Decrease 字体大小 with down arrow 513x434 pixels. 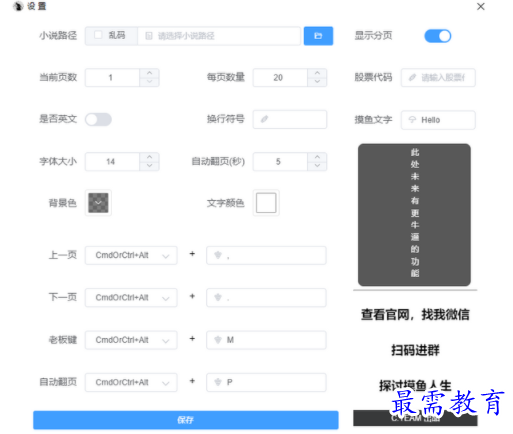click(x=150, y=166)
